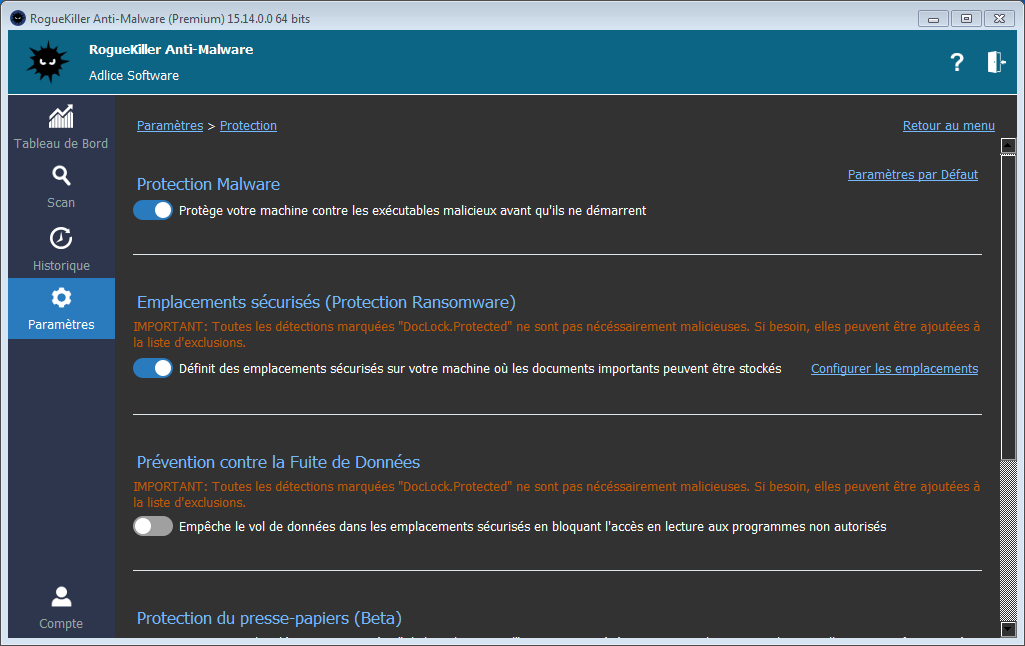Turn off Emplacements sécurisés ransomware toggle
This screenshot has height=646, width=1025.
[x=153, y=368]
